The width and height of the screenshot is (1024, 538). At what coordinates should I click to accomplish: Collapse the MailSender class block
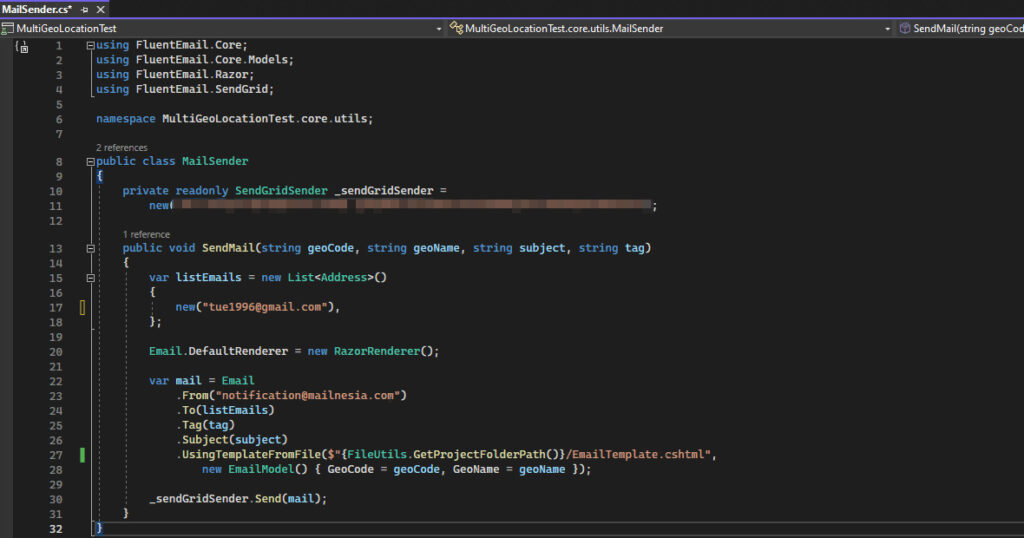[x=91, y=162]
